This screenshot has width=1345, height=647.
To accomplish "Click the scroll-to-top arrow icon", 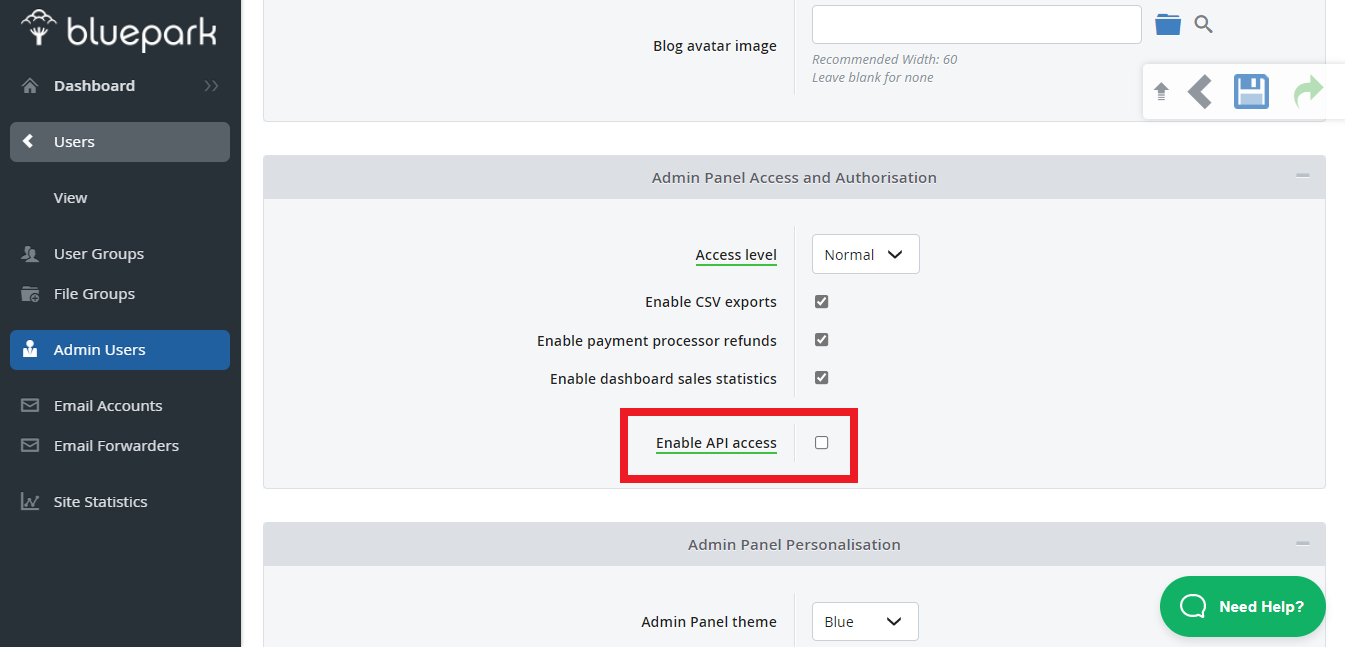I will (x=1161, y=92).
